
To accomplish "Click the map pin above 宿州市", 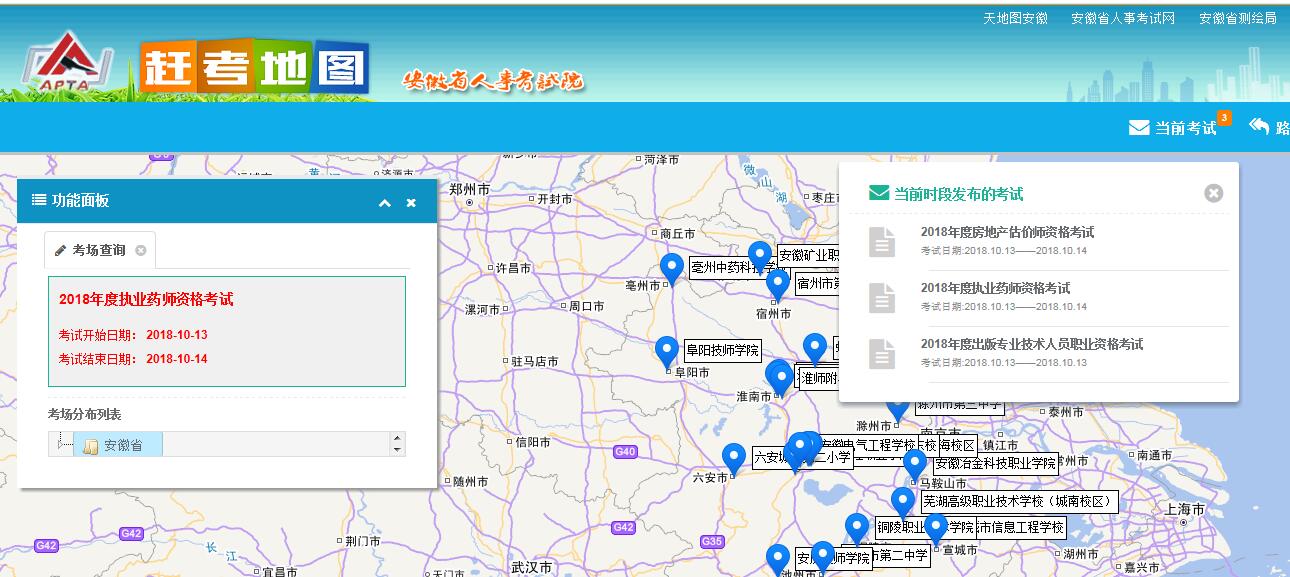I will point(778,285).
